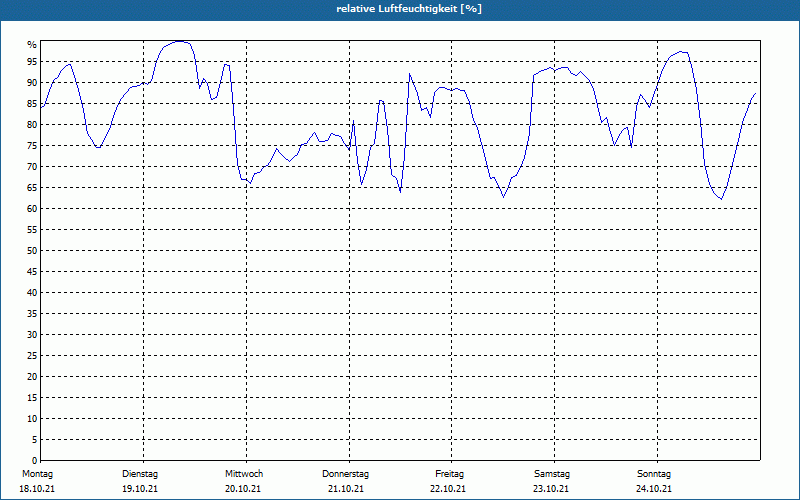Click the date label 18.10.21
800x500 pixels.
[x=37, y=489]
